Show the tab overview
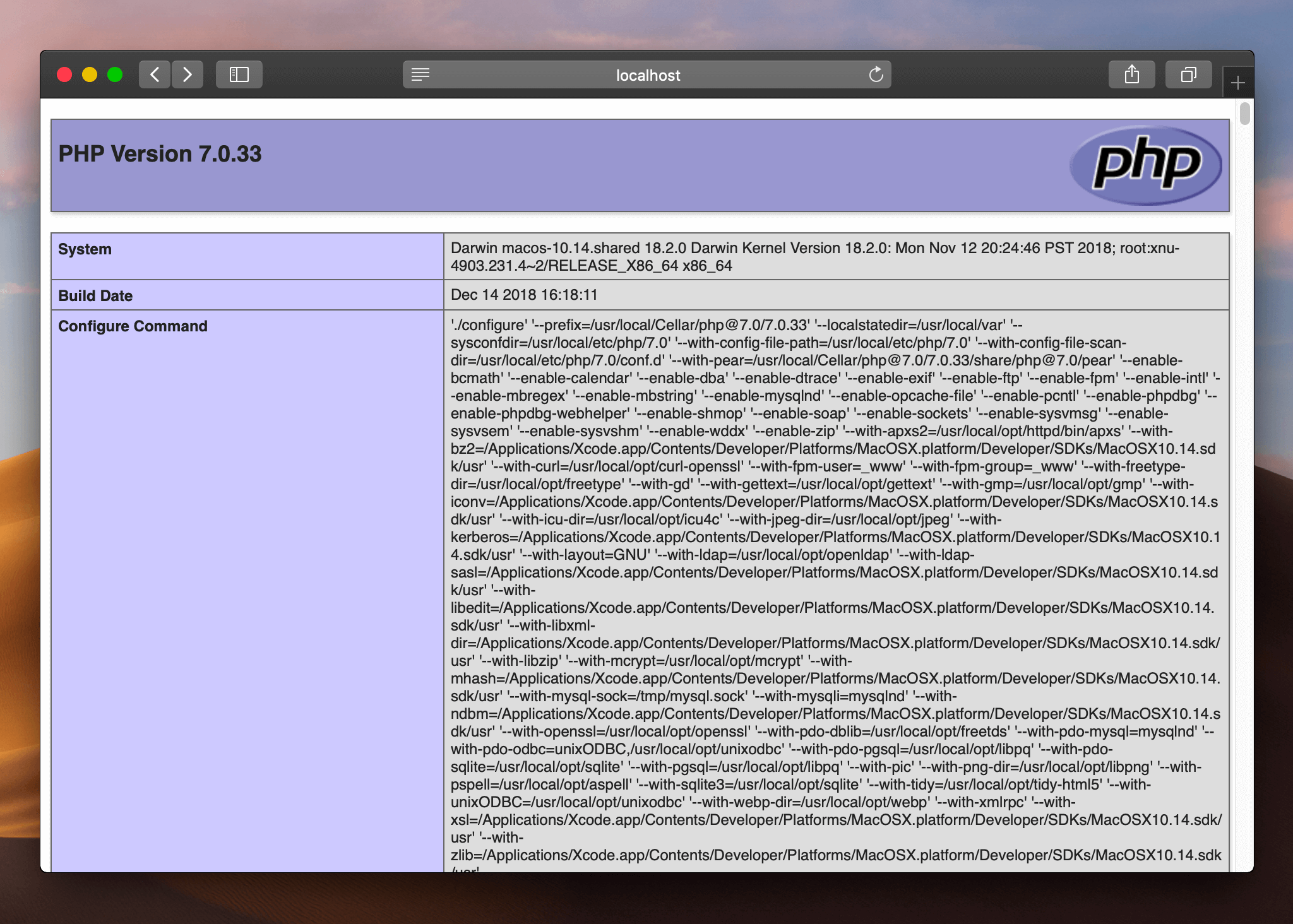 coord(1188,75)
